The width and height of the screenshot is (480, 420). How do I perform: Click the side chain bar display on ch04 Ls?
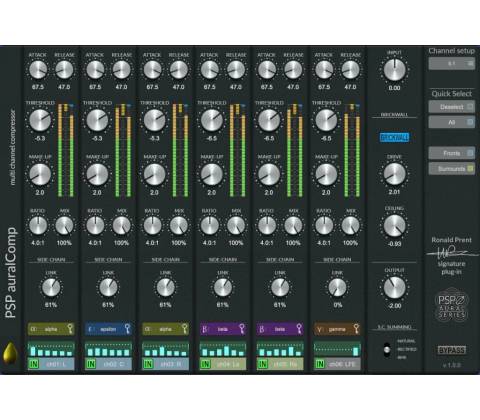tap(223, 350)
